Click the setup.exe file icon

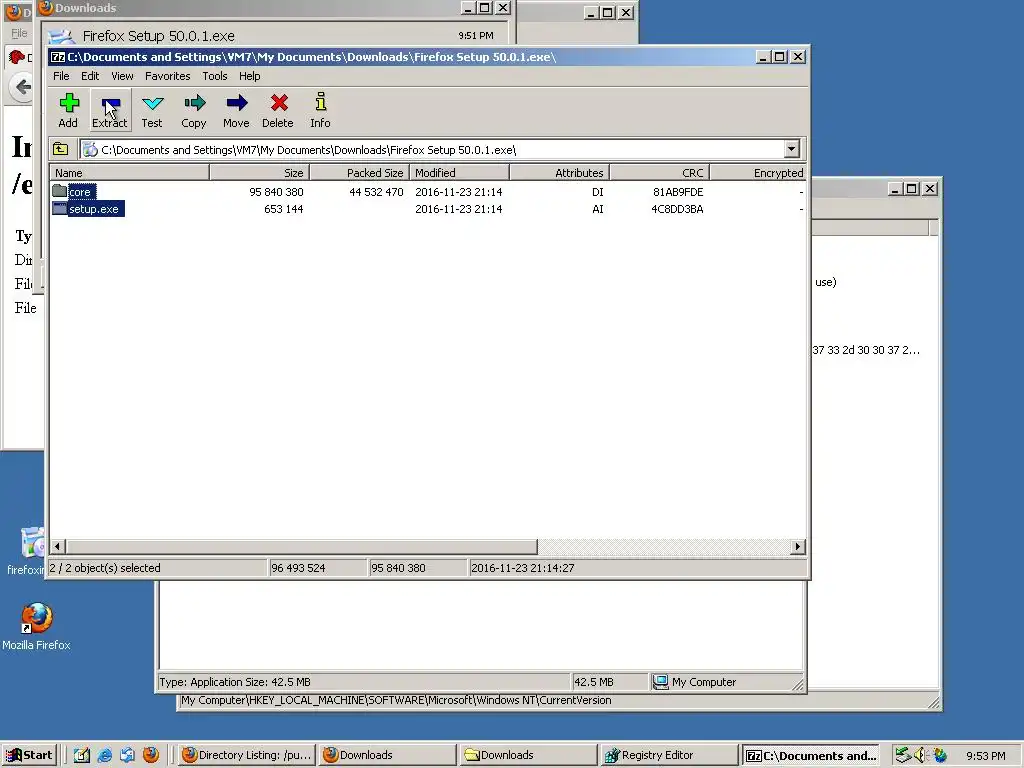(x=59, y=208)
